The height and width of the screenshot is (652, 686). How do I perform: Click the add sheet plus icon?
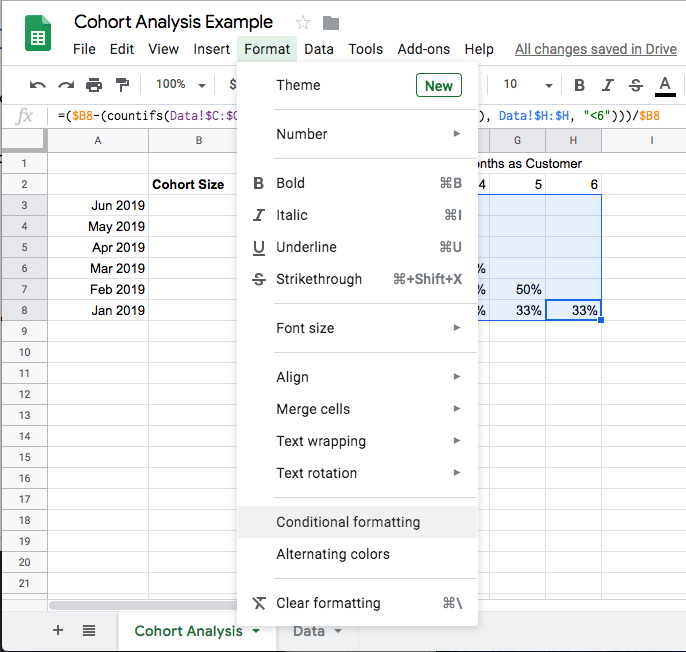58,630
